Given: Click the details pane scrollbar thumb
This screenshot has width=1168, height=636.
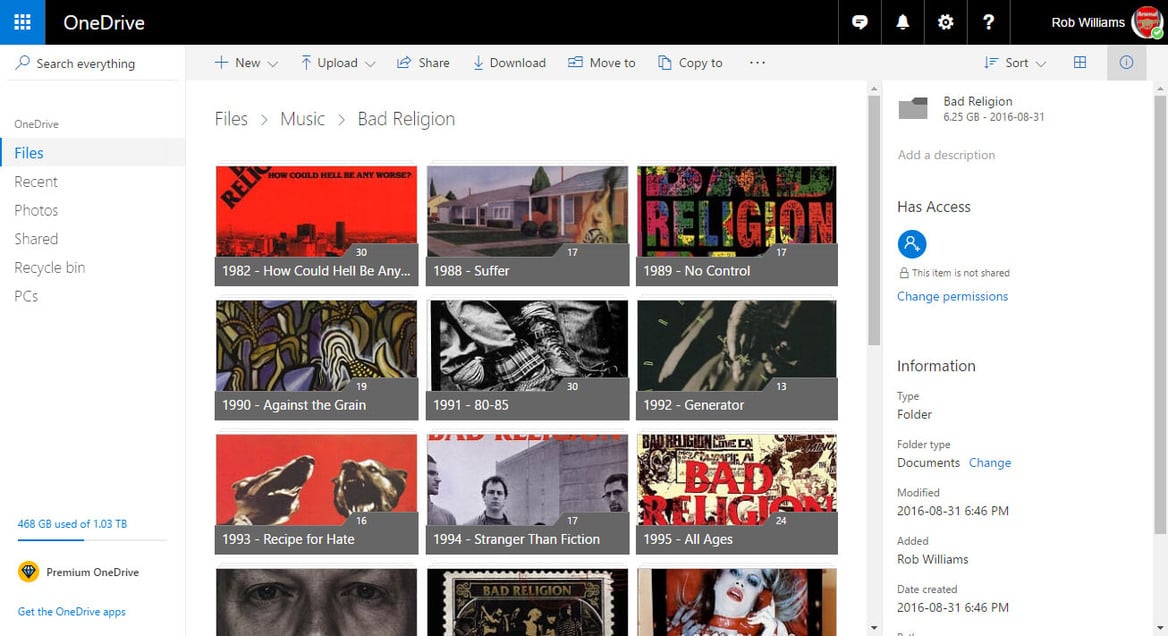Looking at the screenshot, I should pyautogui.click(x=1160, y=314).
